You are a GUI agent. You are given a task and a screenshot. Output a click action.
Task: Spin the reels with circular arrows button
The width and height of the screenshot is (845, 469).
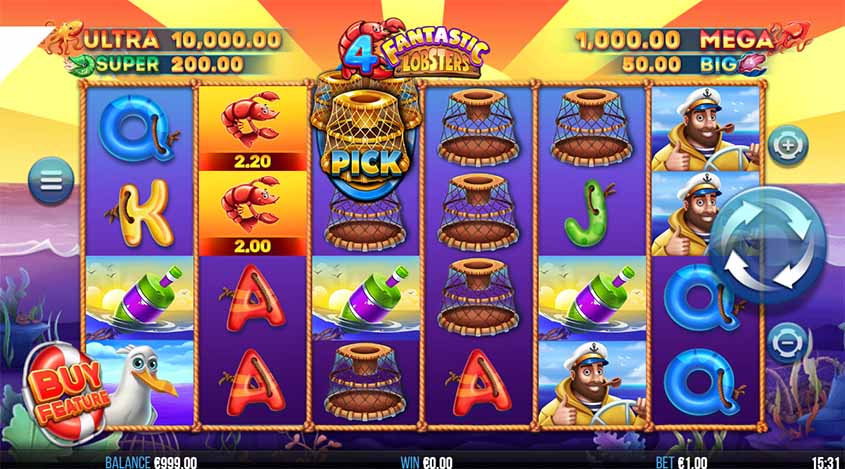767,245
